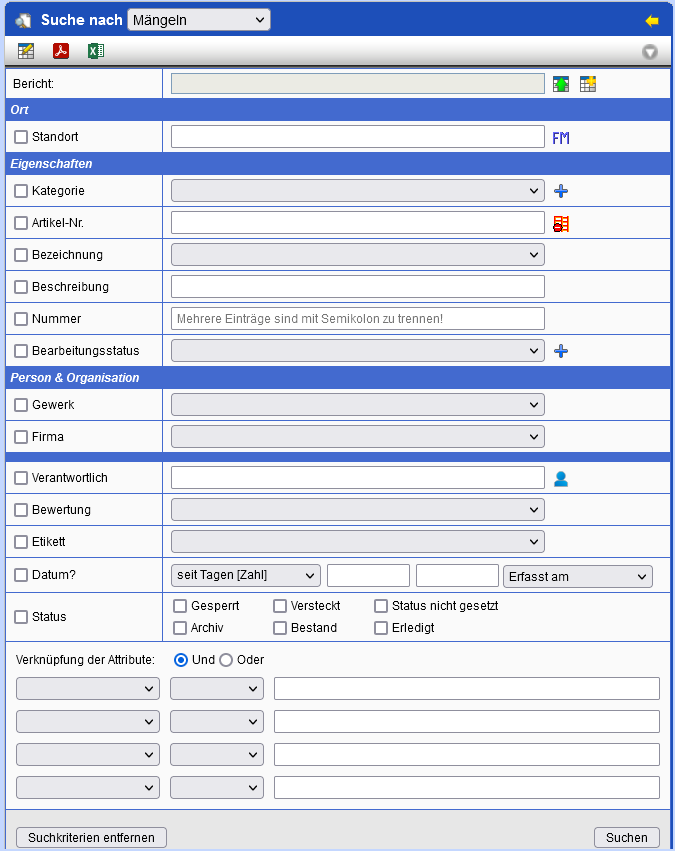Open the article picker icon beside Artikel-Nr.

coord(561,223)
